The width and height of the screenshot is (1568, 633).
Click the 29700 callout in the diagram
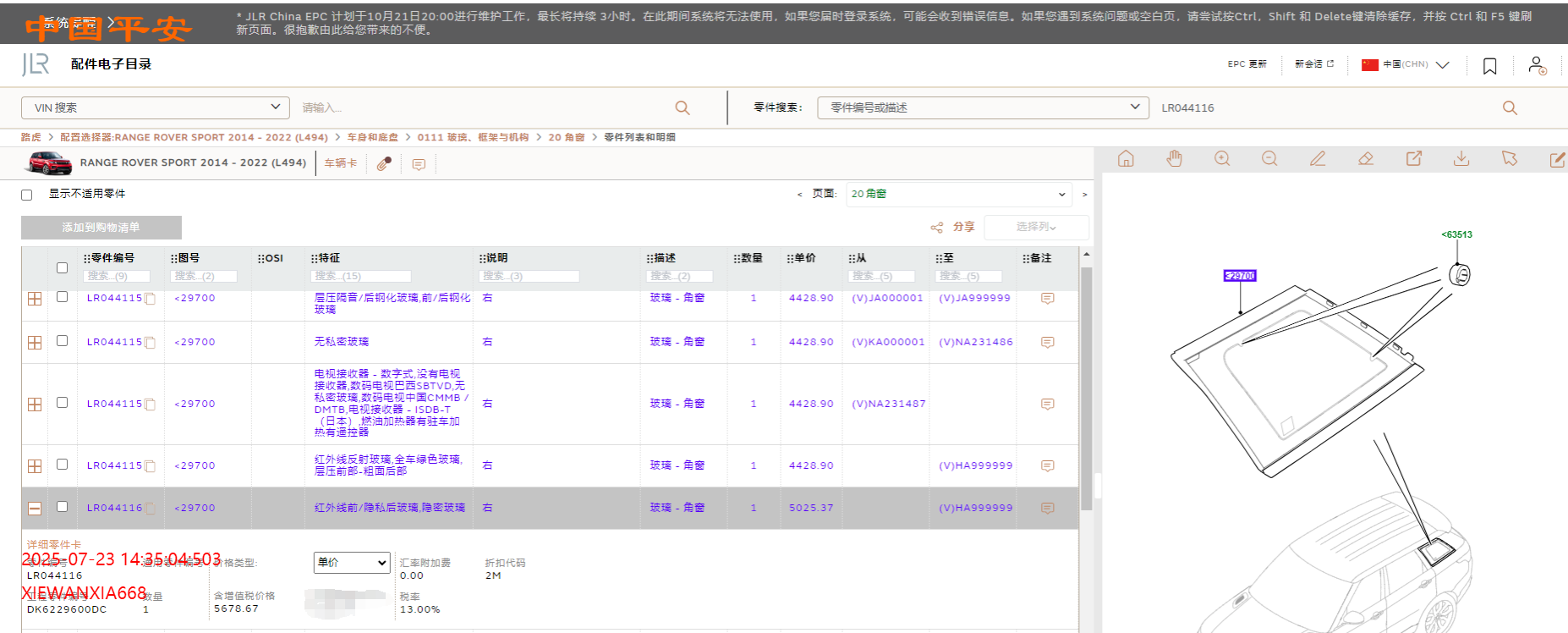pos(1241,276)
